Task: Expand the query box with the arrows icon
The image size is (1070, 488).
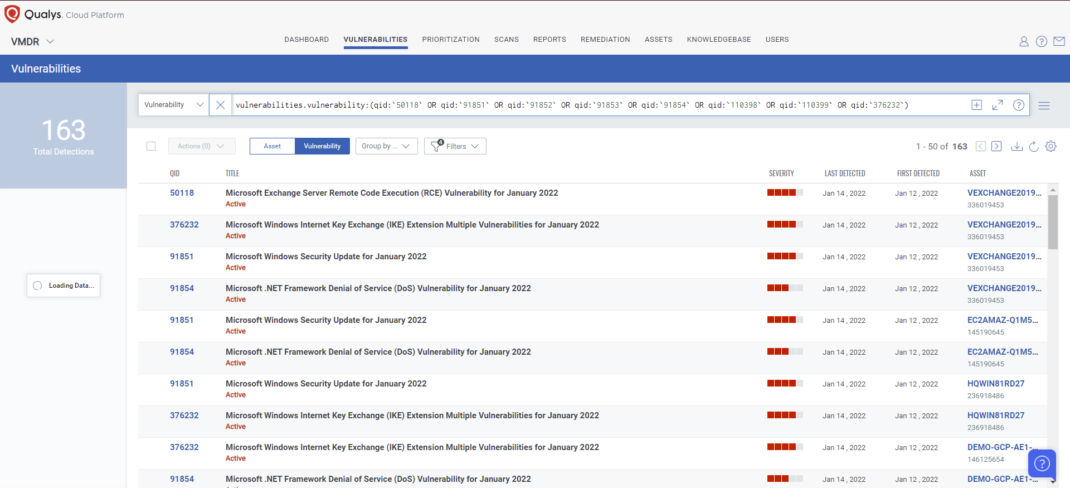Action: (997, 105)
